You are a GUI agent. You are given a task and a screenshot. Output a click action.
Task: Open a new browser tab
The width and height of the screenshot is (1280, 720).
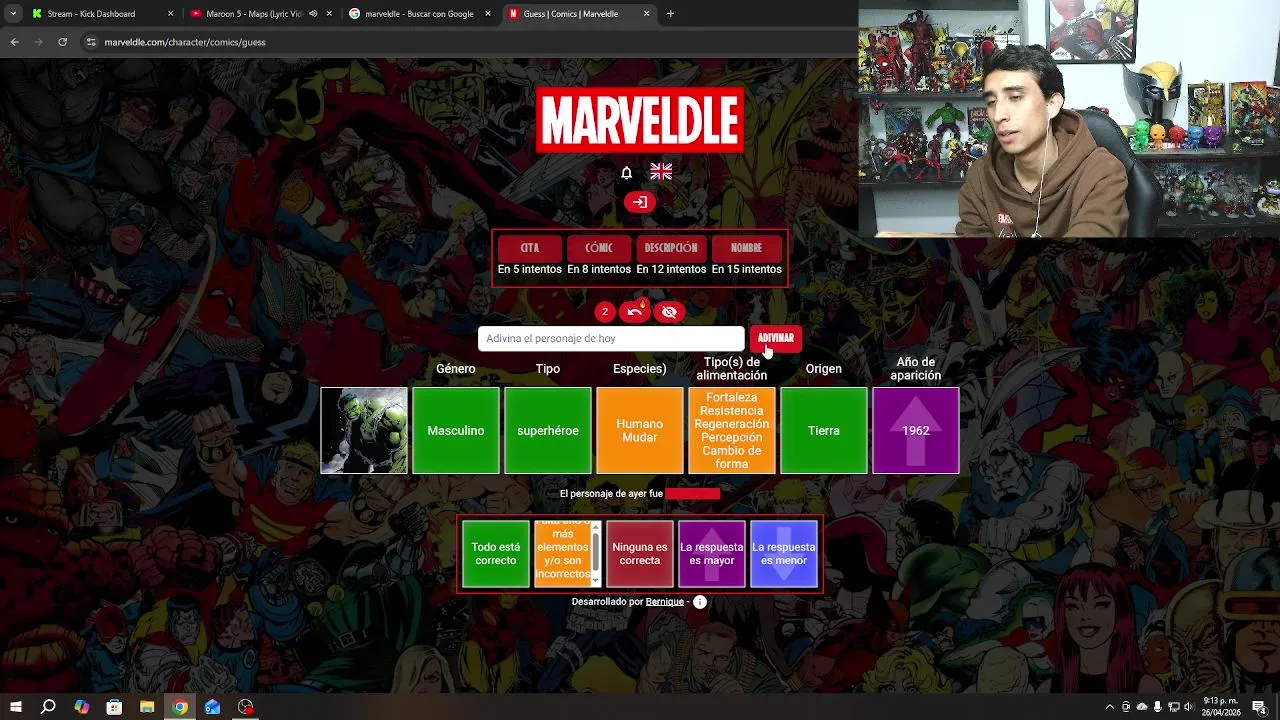(x=670, y=14)
